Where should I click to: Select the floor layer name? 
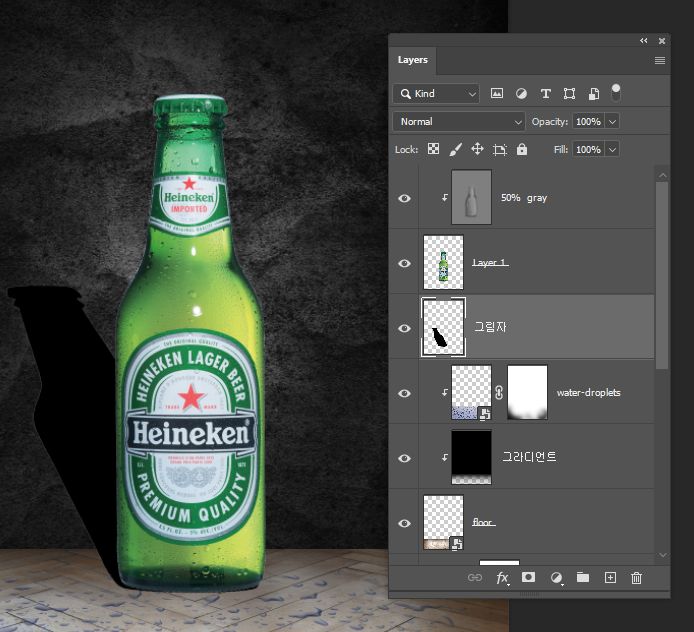click(x=484, y=522)
